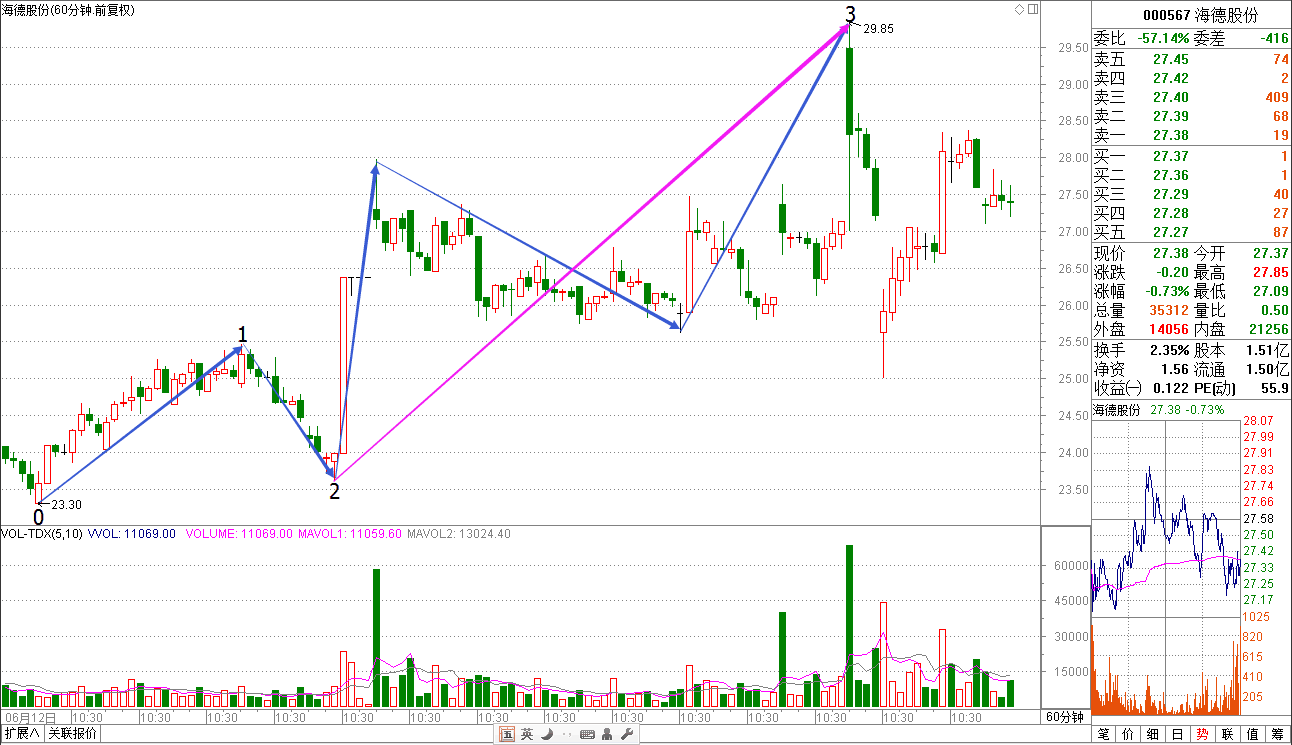Select the 联 tab at bottom right
This screenshot has height=745, width=1292.
[x=1228, y=734]
